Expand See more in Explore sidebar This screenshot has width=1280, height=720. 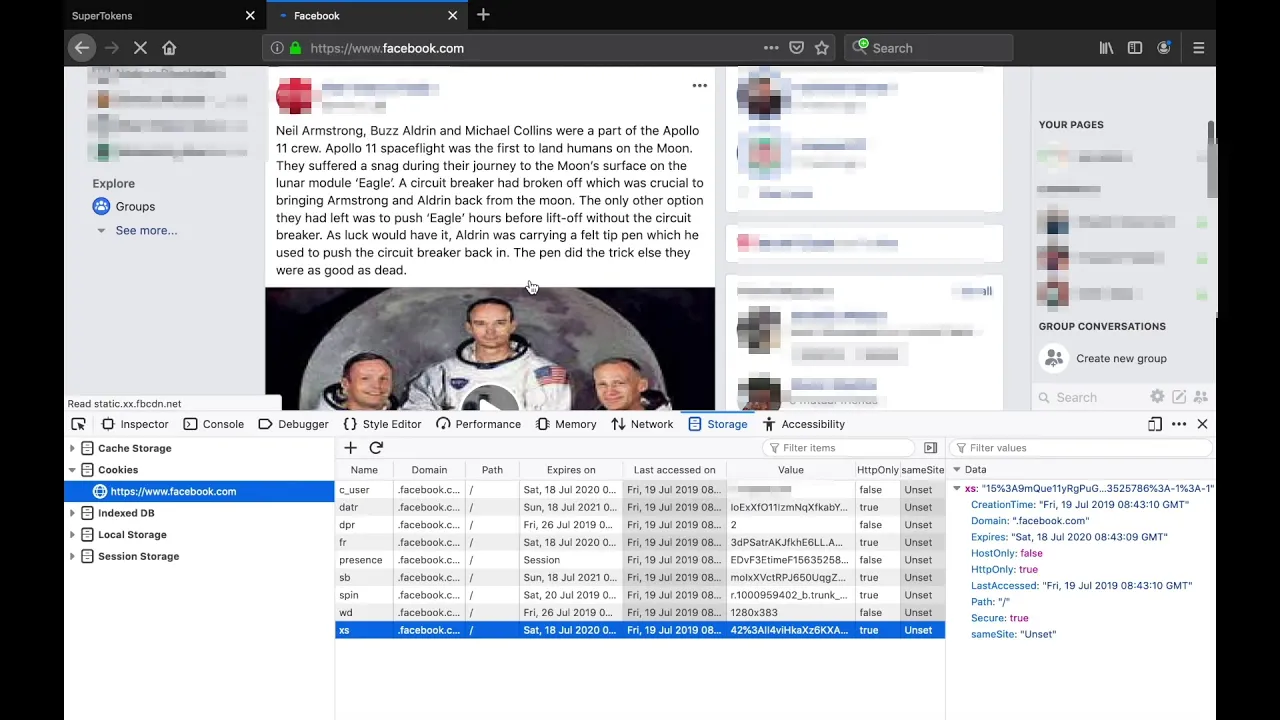click(x=146, y=230)
